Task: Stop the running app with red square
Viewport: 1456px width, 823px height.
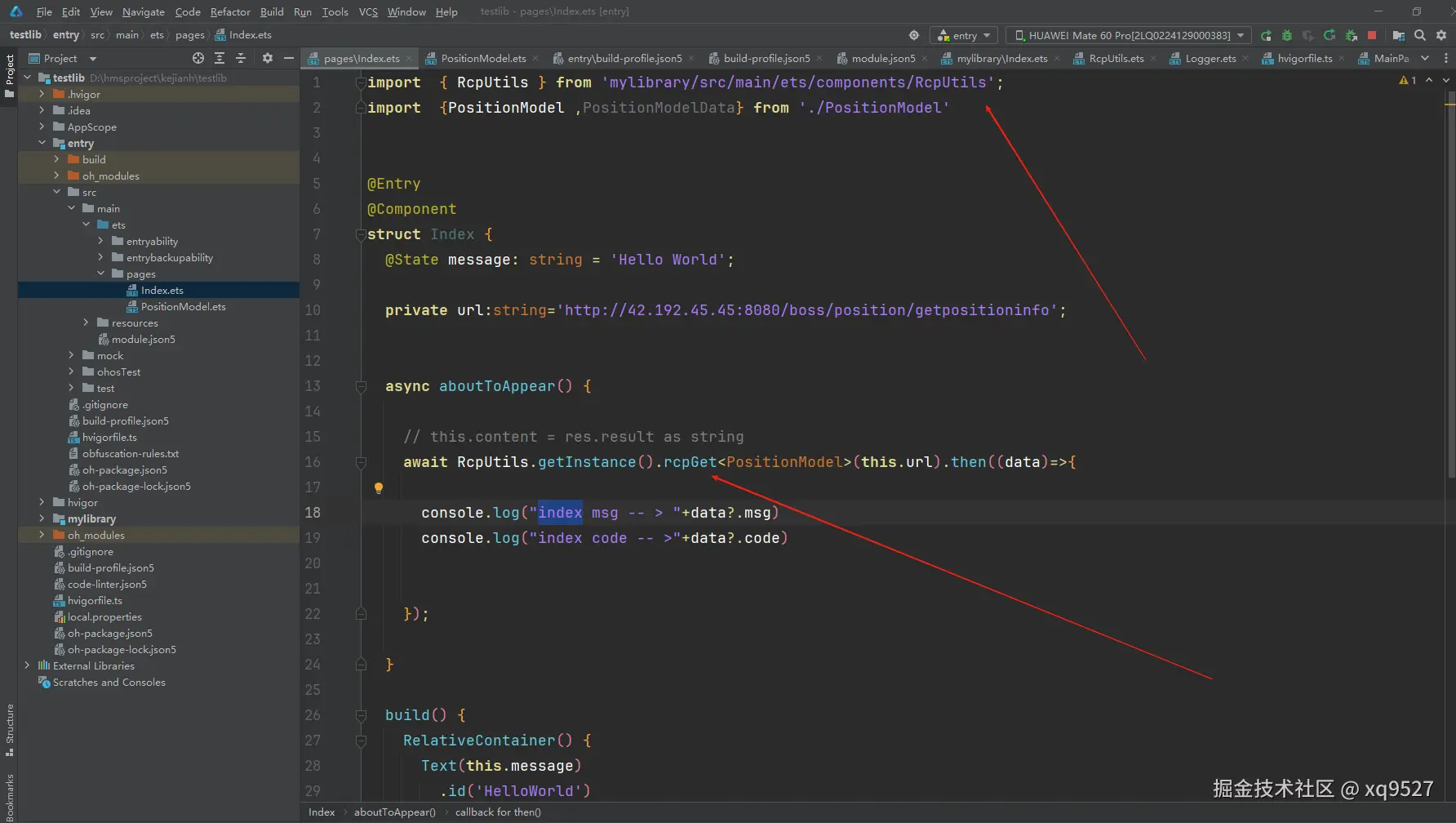Action: [1372, 35]
